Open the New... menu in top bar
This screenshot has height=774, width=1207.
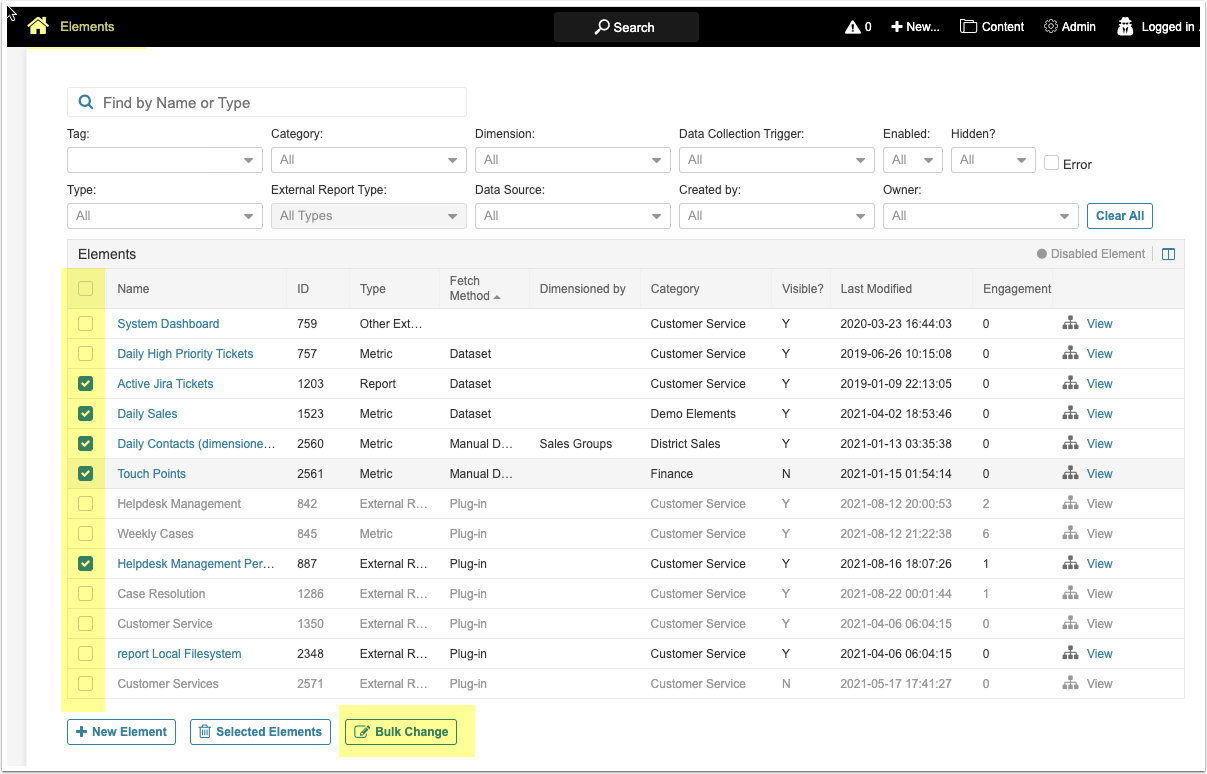click(x=915, y=27)
